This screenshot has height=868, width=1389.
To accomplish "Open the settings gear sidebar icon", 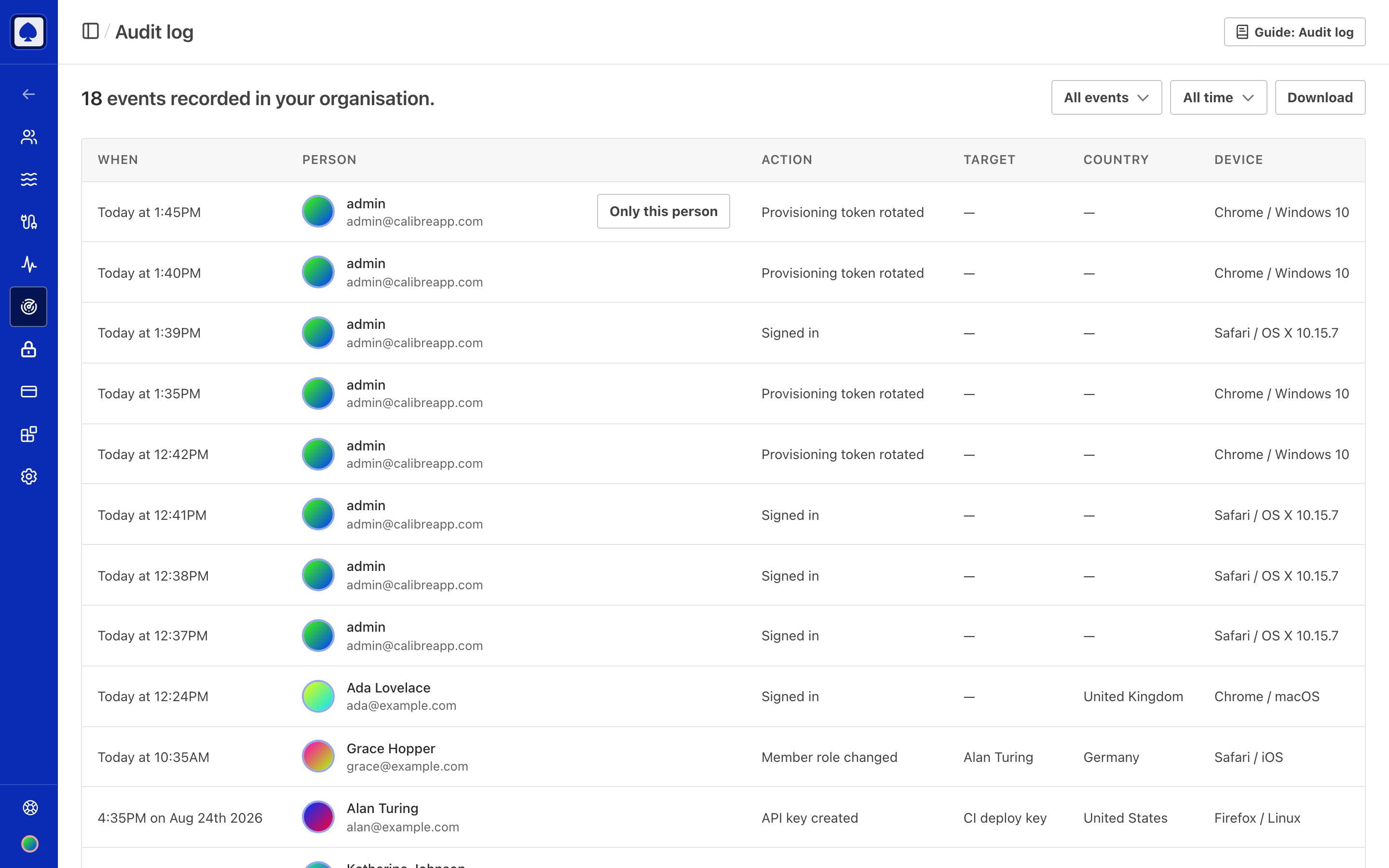I will tap(29, 476).
